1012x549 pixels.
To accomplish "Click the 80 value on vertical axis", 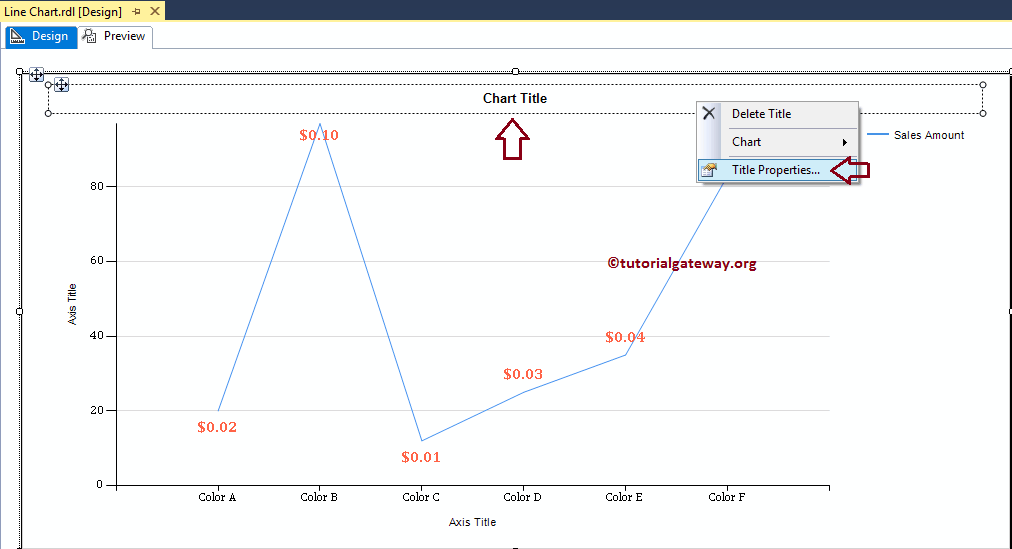I will tap(97, 186).
